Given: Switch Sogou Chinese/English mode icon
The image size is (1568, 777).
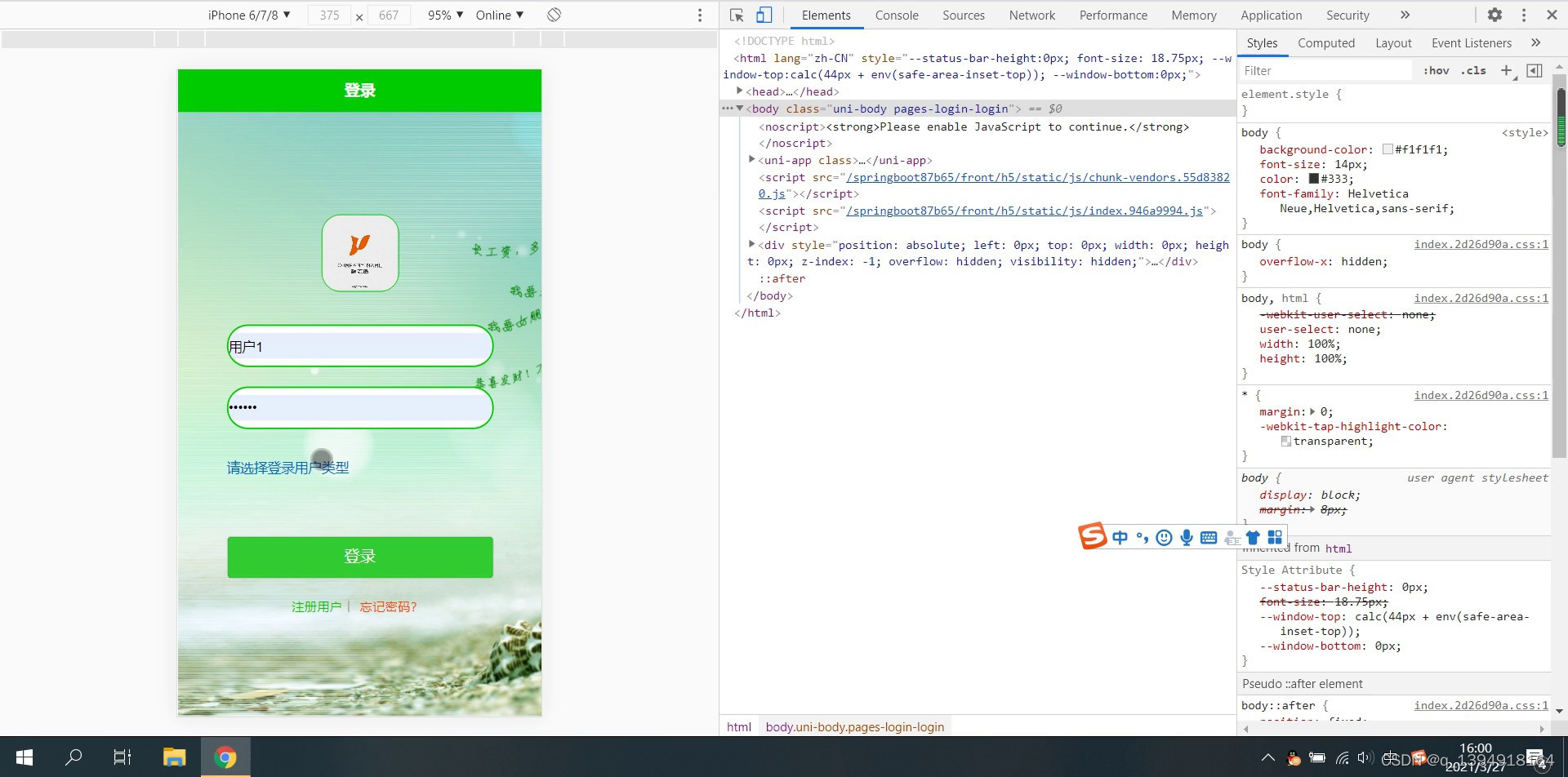Looking at the screenshot, I should [x=1120, y=537].
